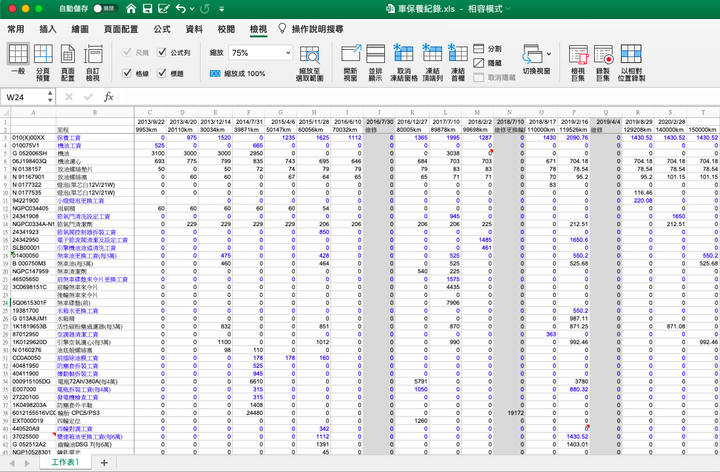
Task: Select column J header
Action: click(379, 112)
